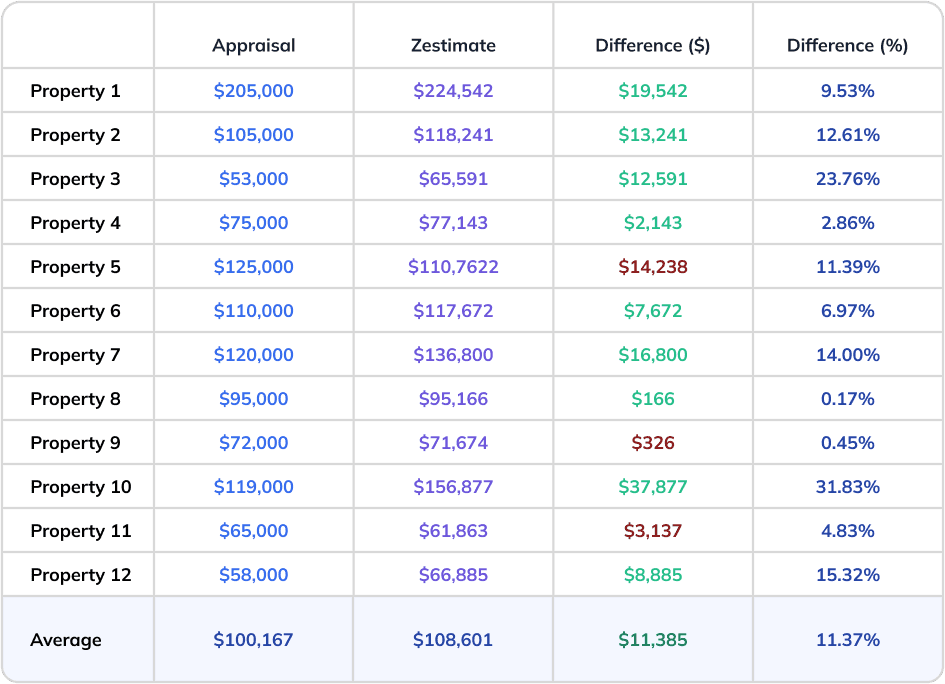Select the Property 5 row label

click(75, 266)
